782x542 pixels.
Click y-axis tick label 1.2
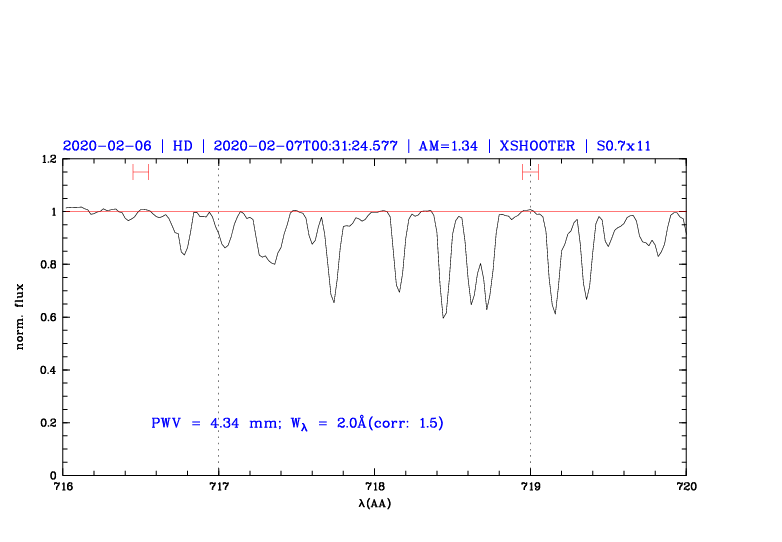click(x=47, y=159)
